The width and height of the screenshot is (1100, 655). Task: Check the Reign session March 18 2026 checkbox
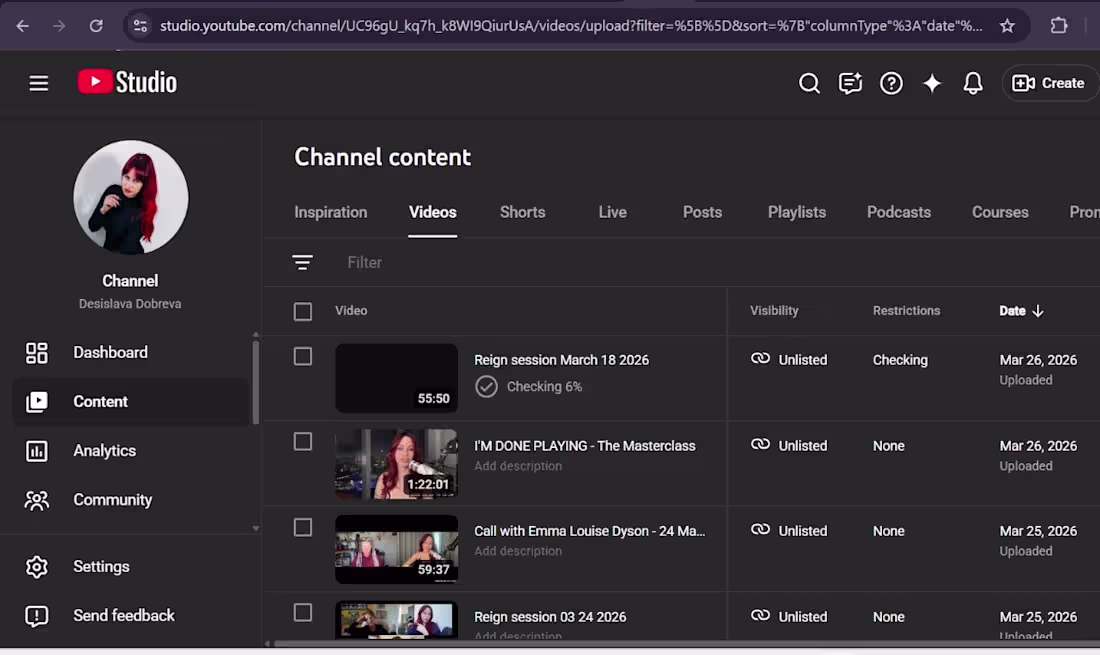[302, 356]
